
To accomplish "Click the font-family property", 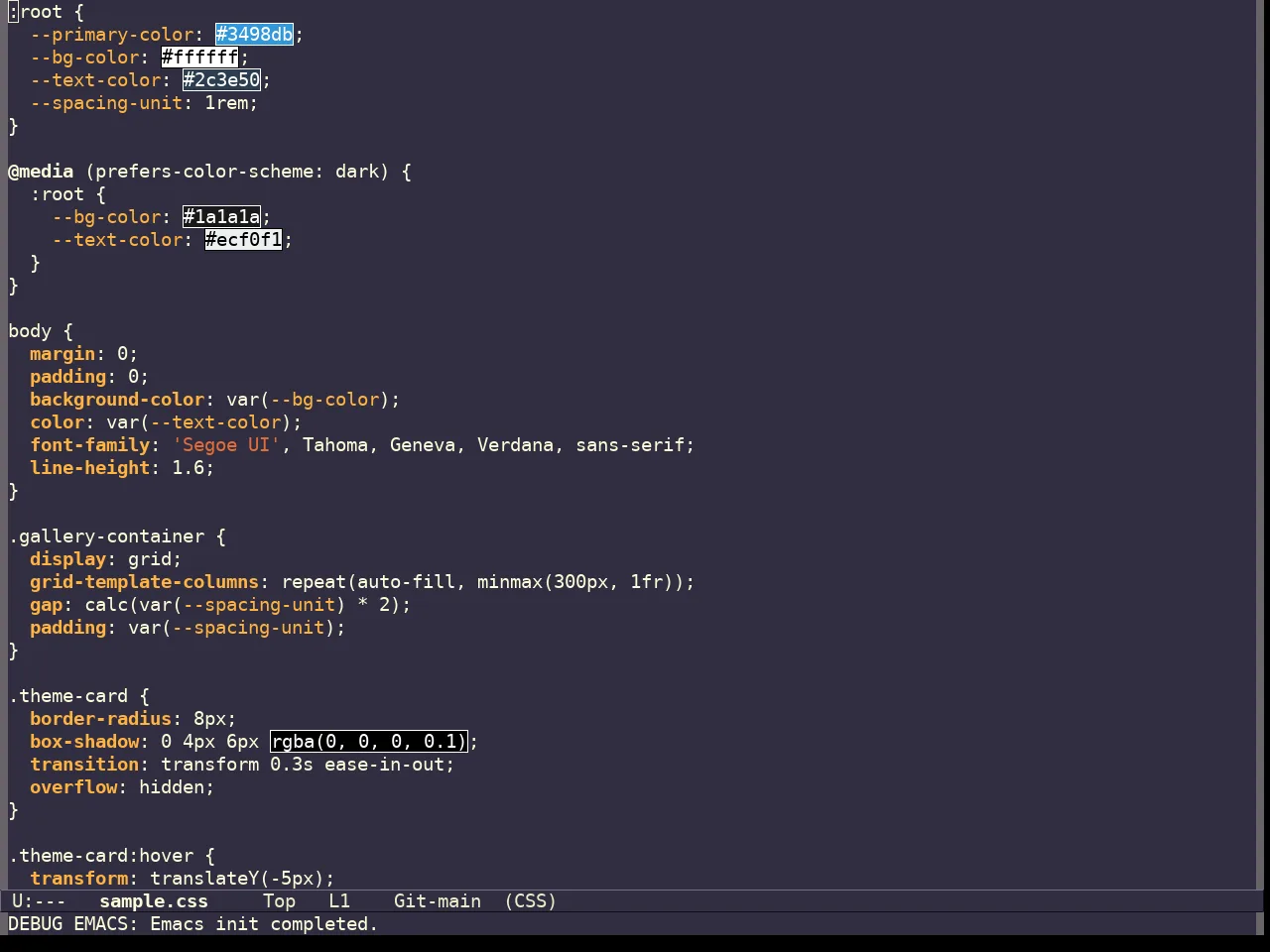I will 90,445.
